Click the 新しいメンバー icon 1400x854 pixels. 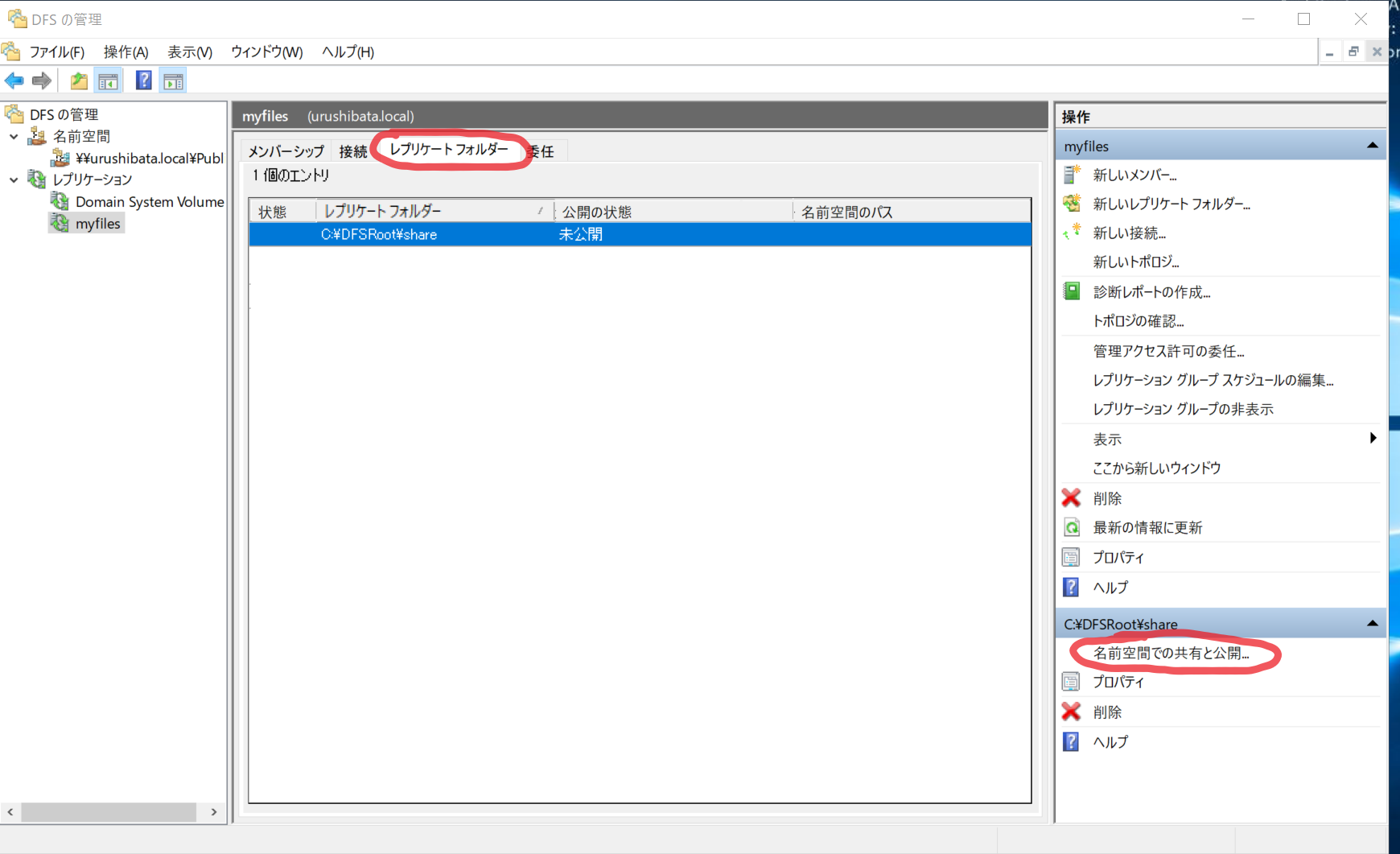(1072, 175)
